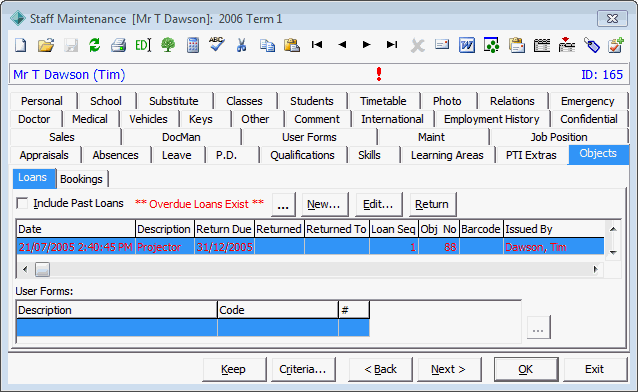Go to last record arrow
This screenshot has height=392, width=638.
point(392,44)
